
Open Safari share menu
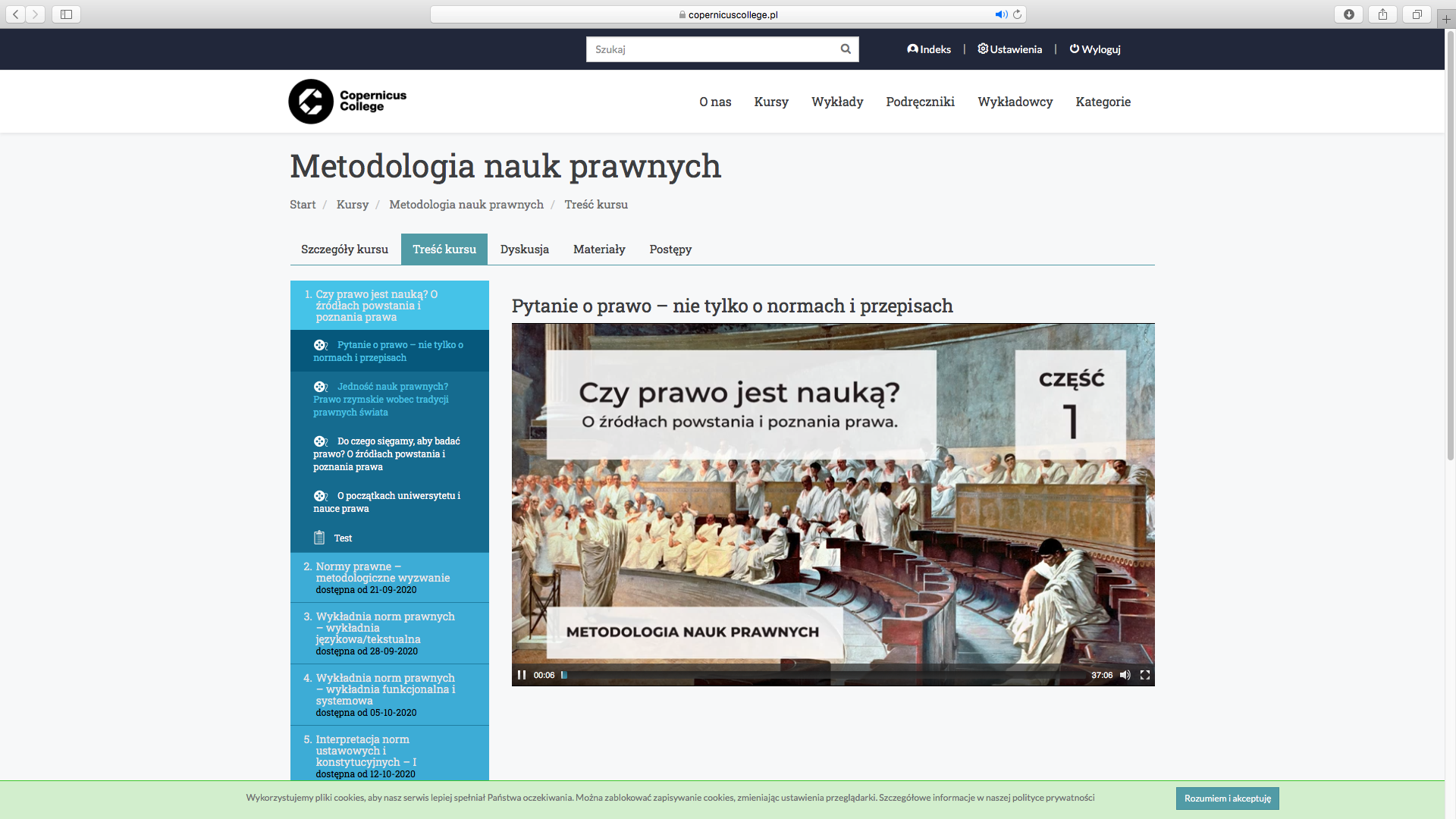pyautogui.click(x=1382, y=14)
